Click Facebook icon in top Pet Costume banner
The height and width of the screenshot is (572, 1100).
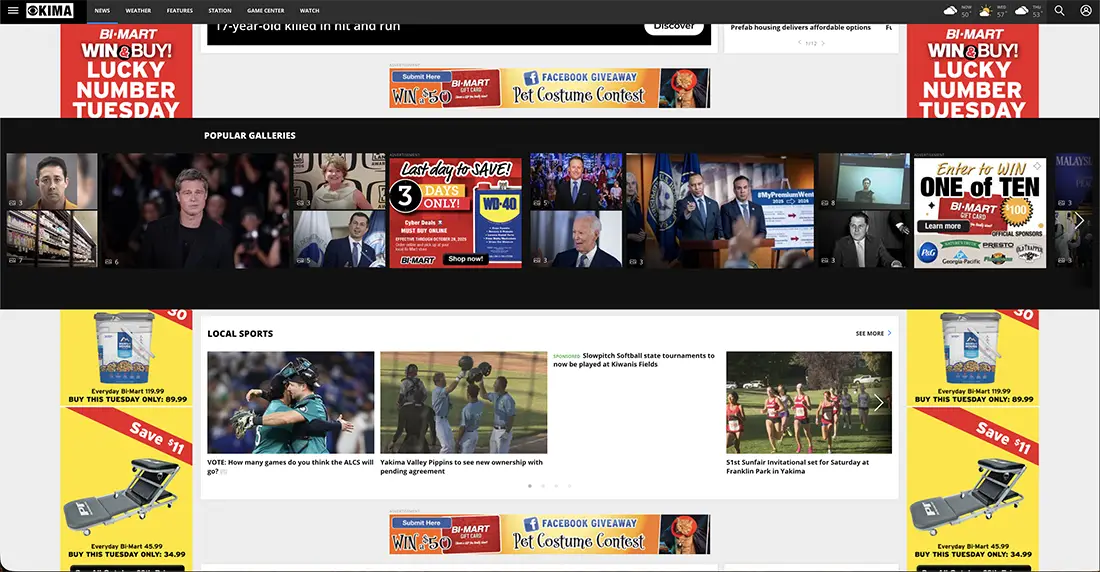pyautogui.click(x=531, y=78)
